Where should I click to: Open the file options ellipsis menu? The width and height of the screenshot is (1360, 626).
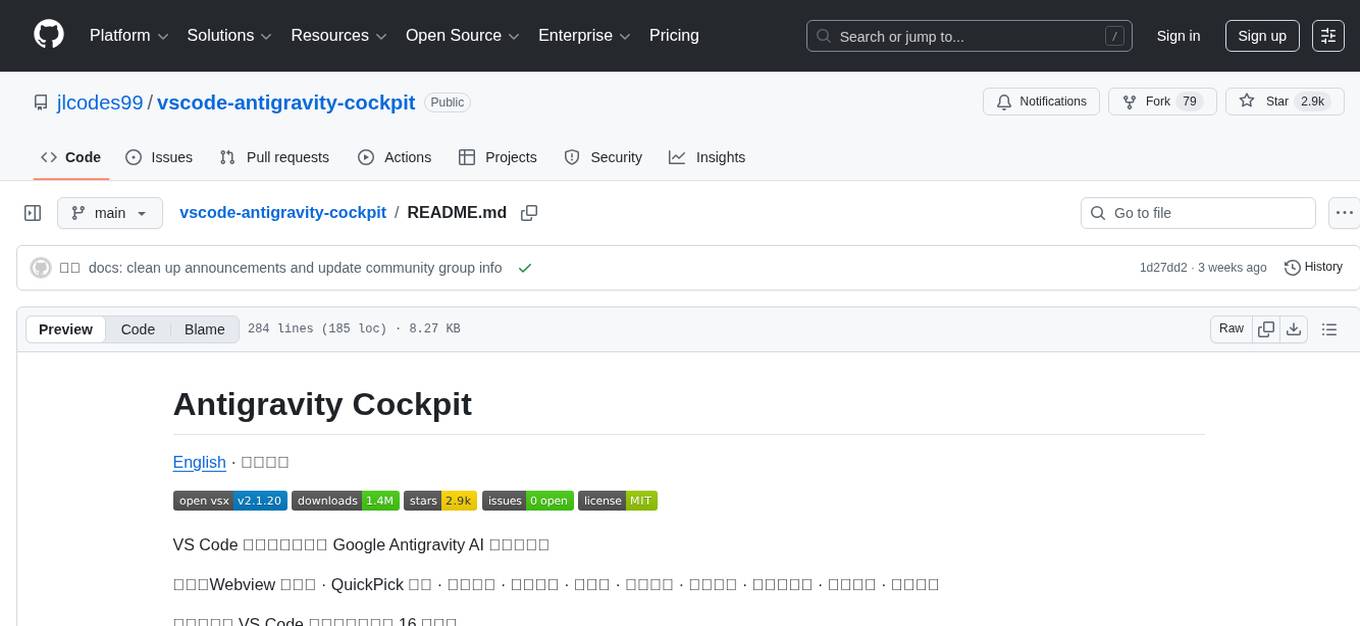pos(1344,212)
